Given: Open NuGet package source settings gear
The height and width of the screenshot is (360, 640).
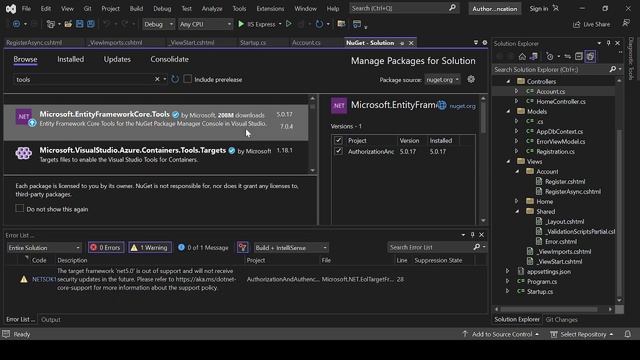Looking at the screenshot, I should coord(471,79).
